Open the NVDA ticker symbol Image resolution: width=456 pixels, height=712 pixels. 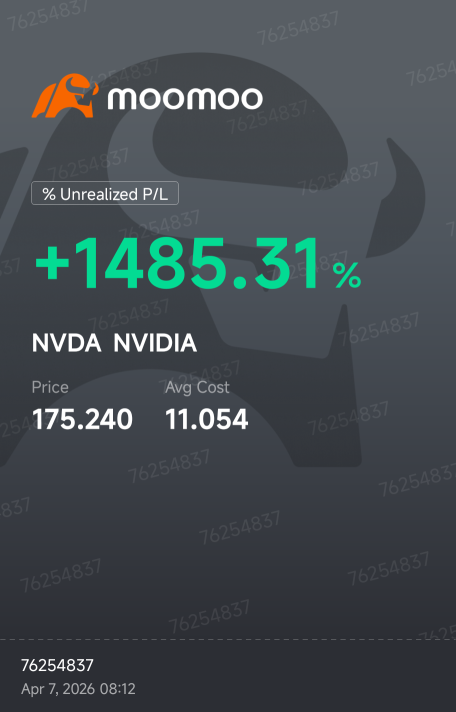[x=66, y=343]
